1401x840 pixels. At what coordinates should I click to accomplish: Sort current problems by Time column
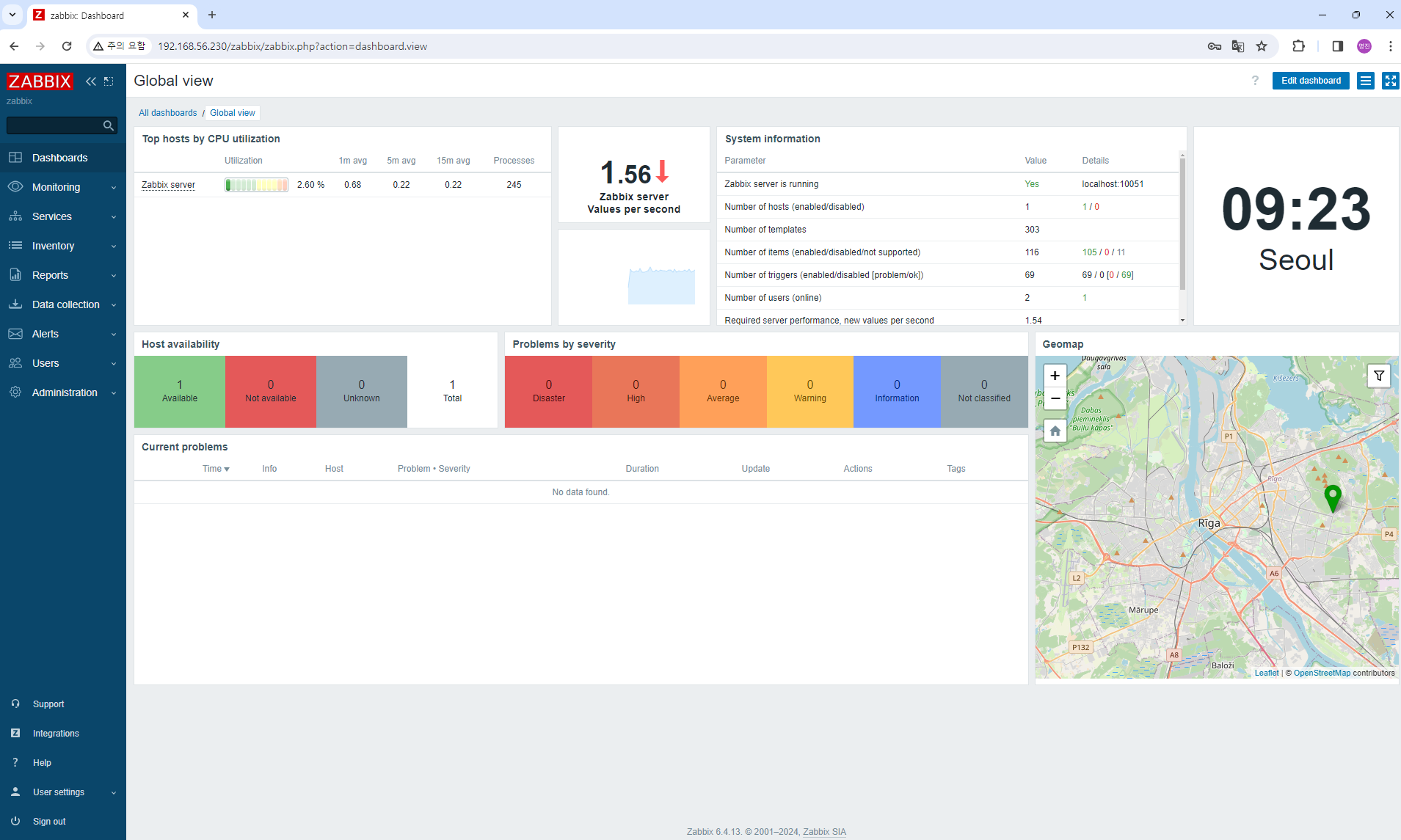coord(216,469)
